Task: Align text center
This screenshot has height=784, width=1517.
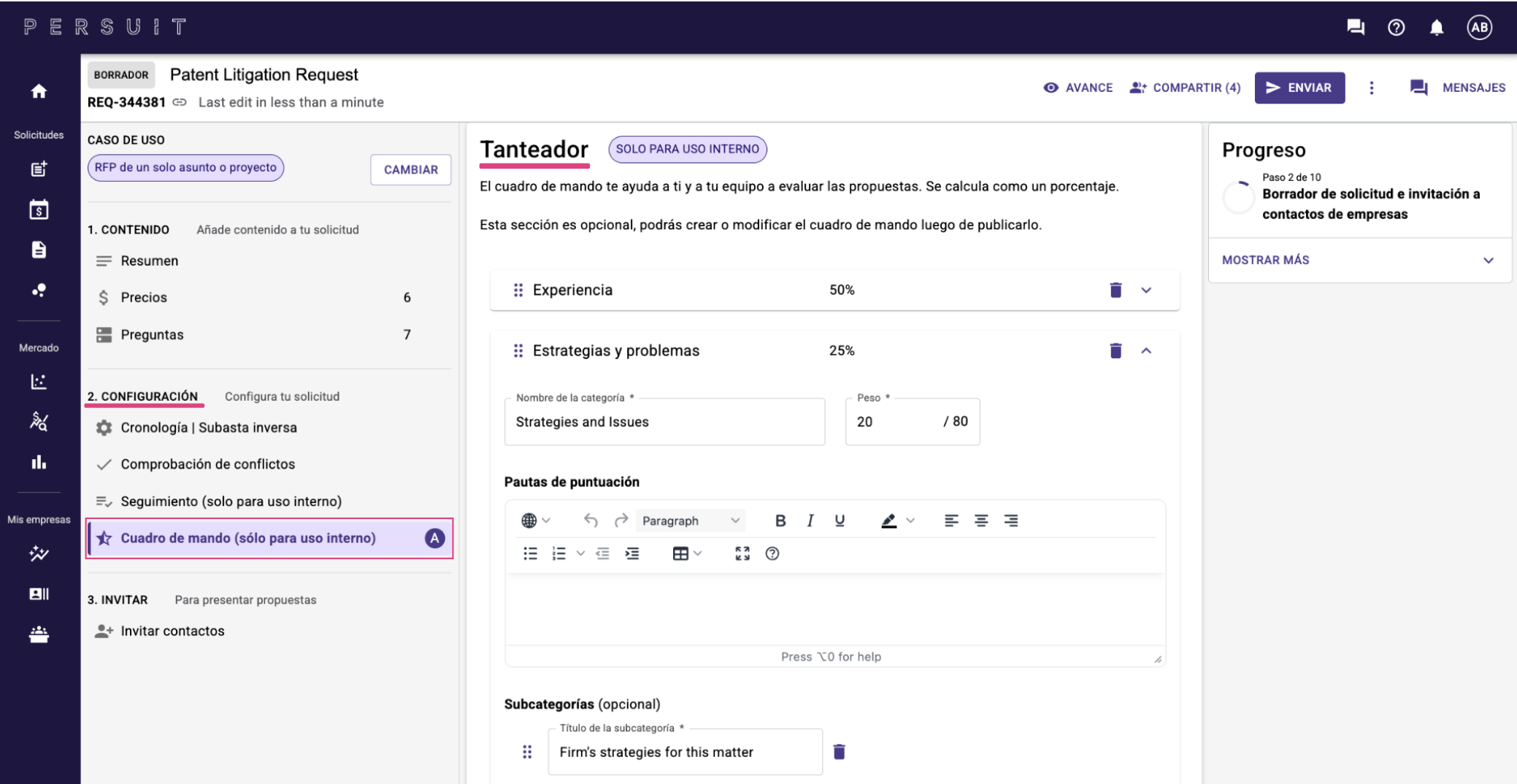Action: pyautogui.click(x=980, y=520)
